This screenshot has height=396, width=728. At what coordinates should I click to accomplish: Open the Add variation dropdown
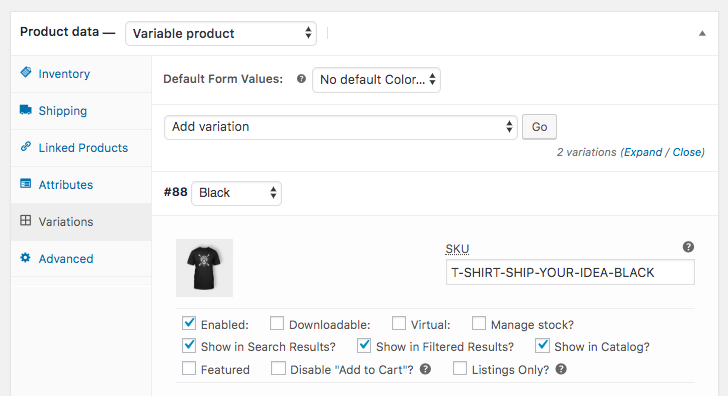coord(341,127)
